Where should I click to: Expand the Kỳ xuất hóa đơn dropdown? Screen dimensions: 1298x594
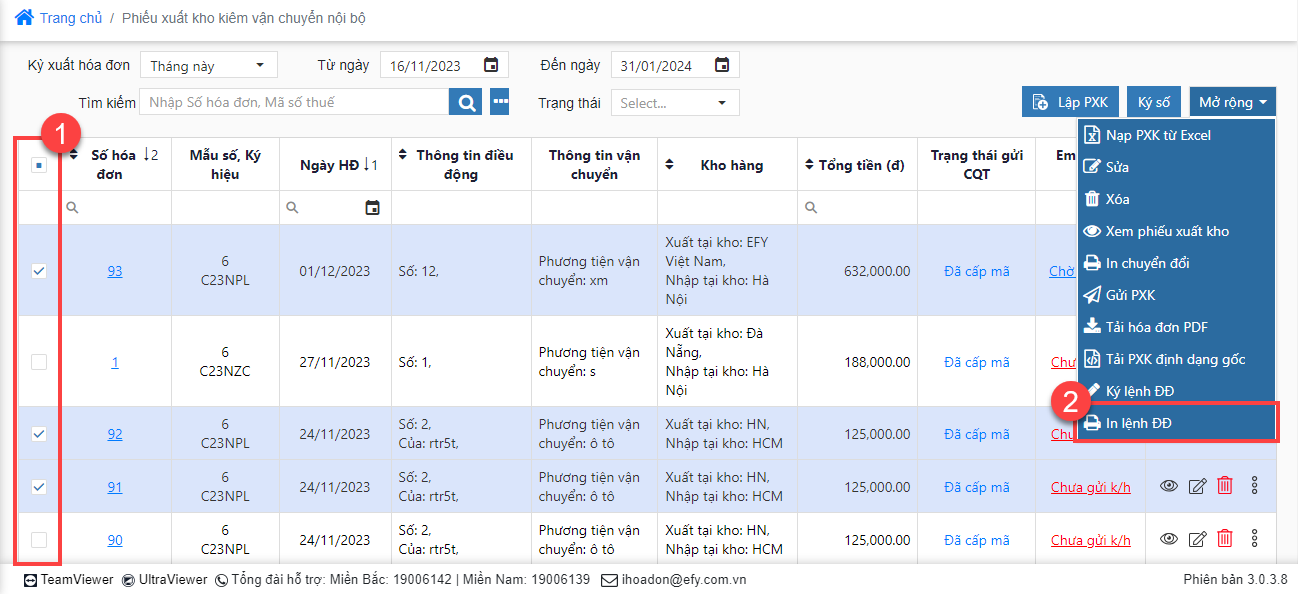point(208,66)
